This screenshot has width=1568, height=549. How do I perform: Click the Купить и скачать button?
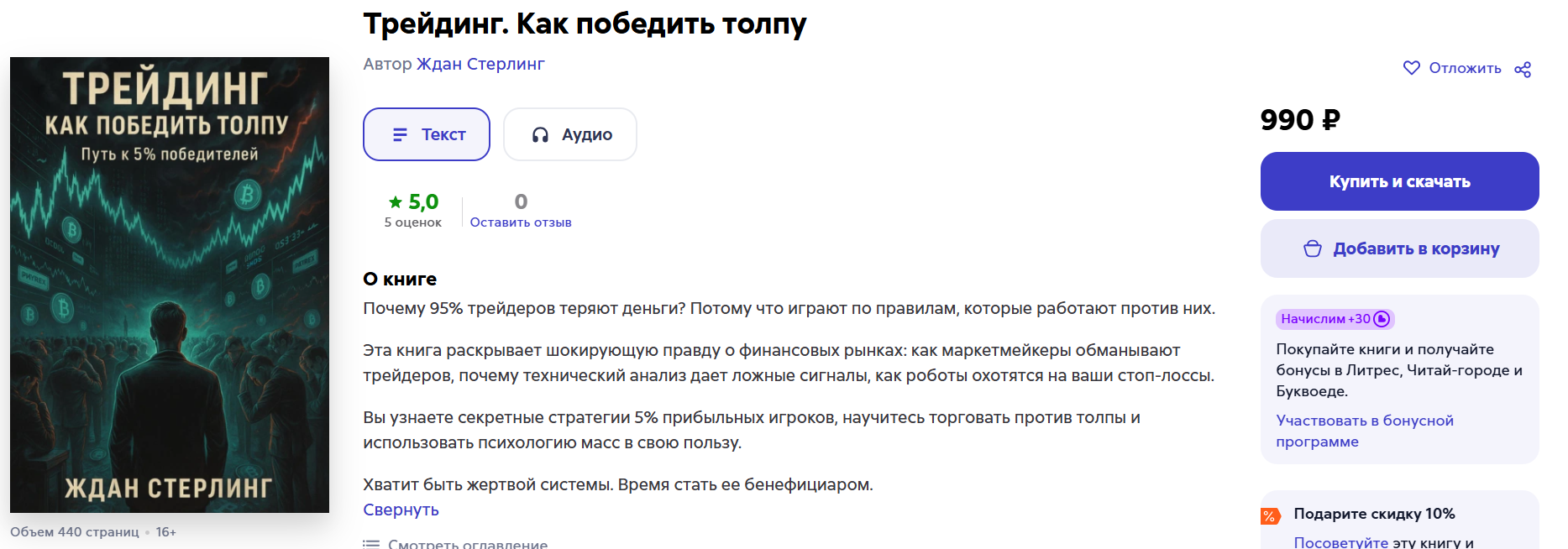click(x=1399, y=181)
